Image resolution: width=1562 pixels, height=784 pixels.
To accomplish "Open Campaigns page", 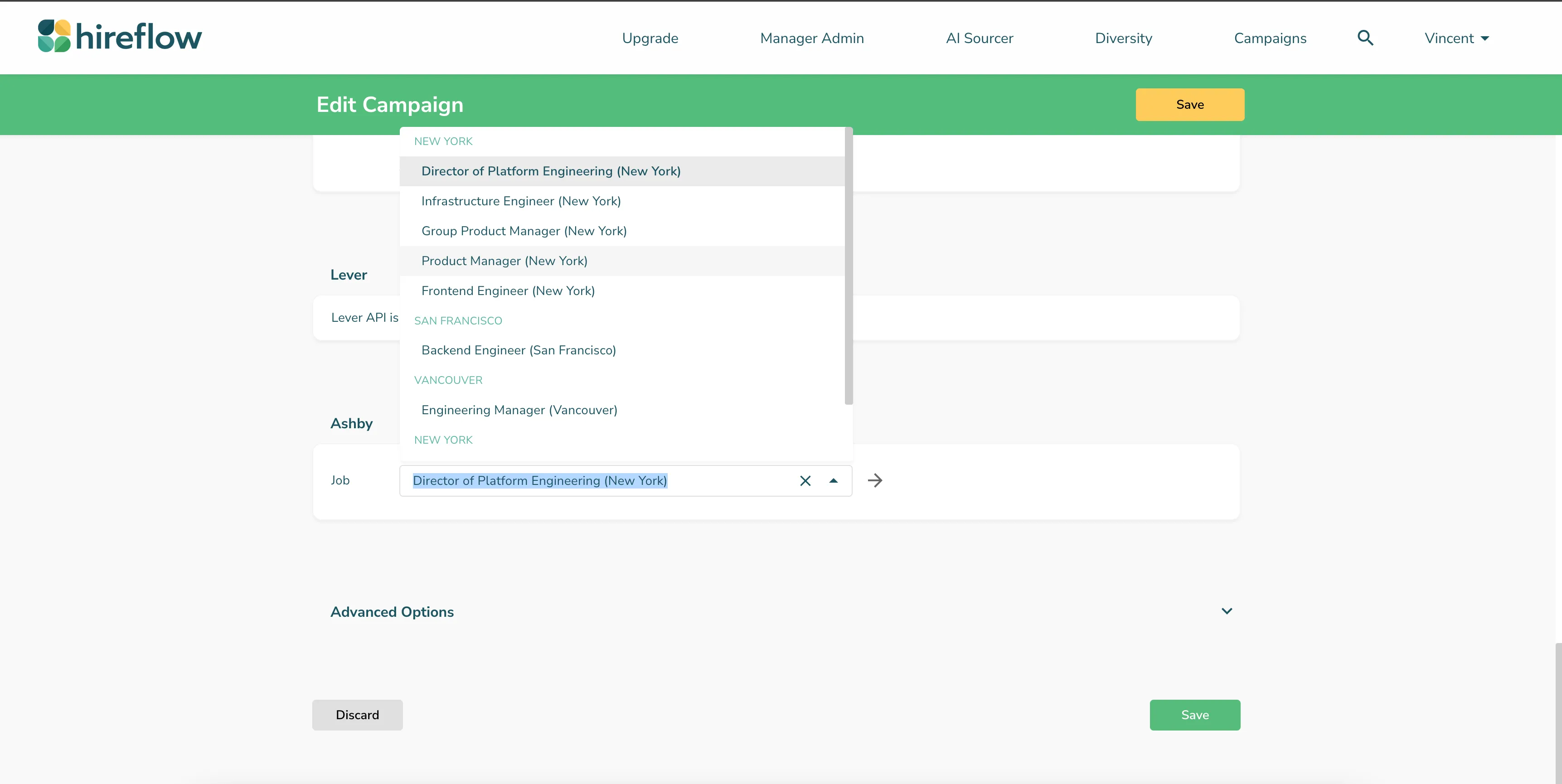I will tap(1271, 38).
